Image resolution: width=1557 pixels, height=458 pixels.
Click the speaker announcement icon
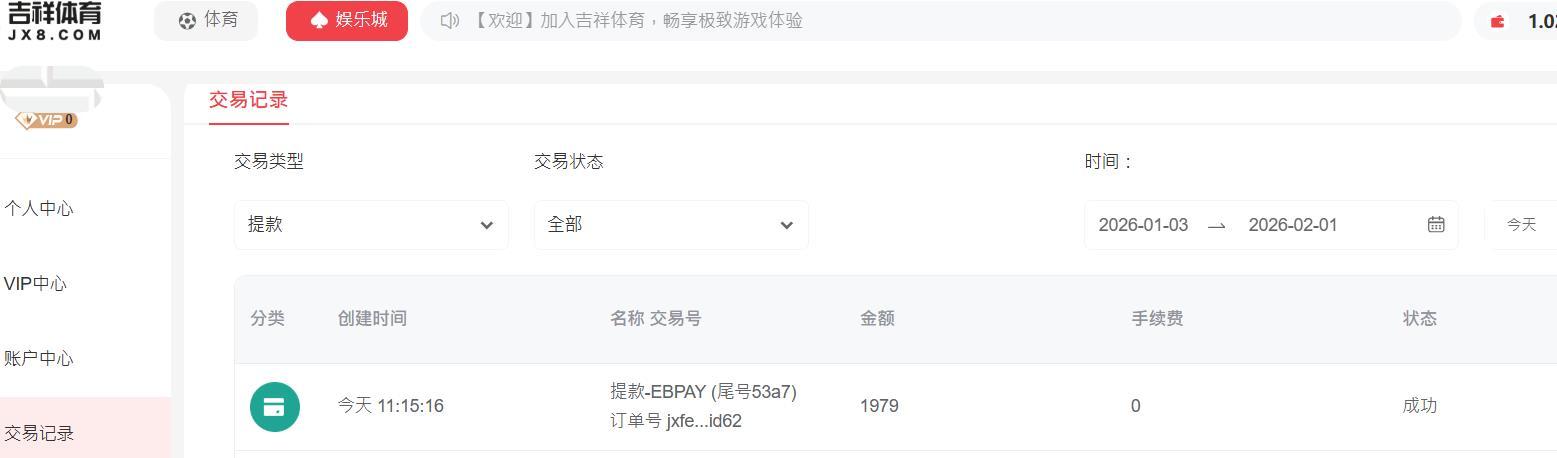point(449,21)
